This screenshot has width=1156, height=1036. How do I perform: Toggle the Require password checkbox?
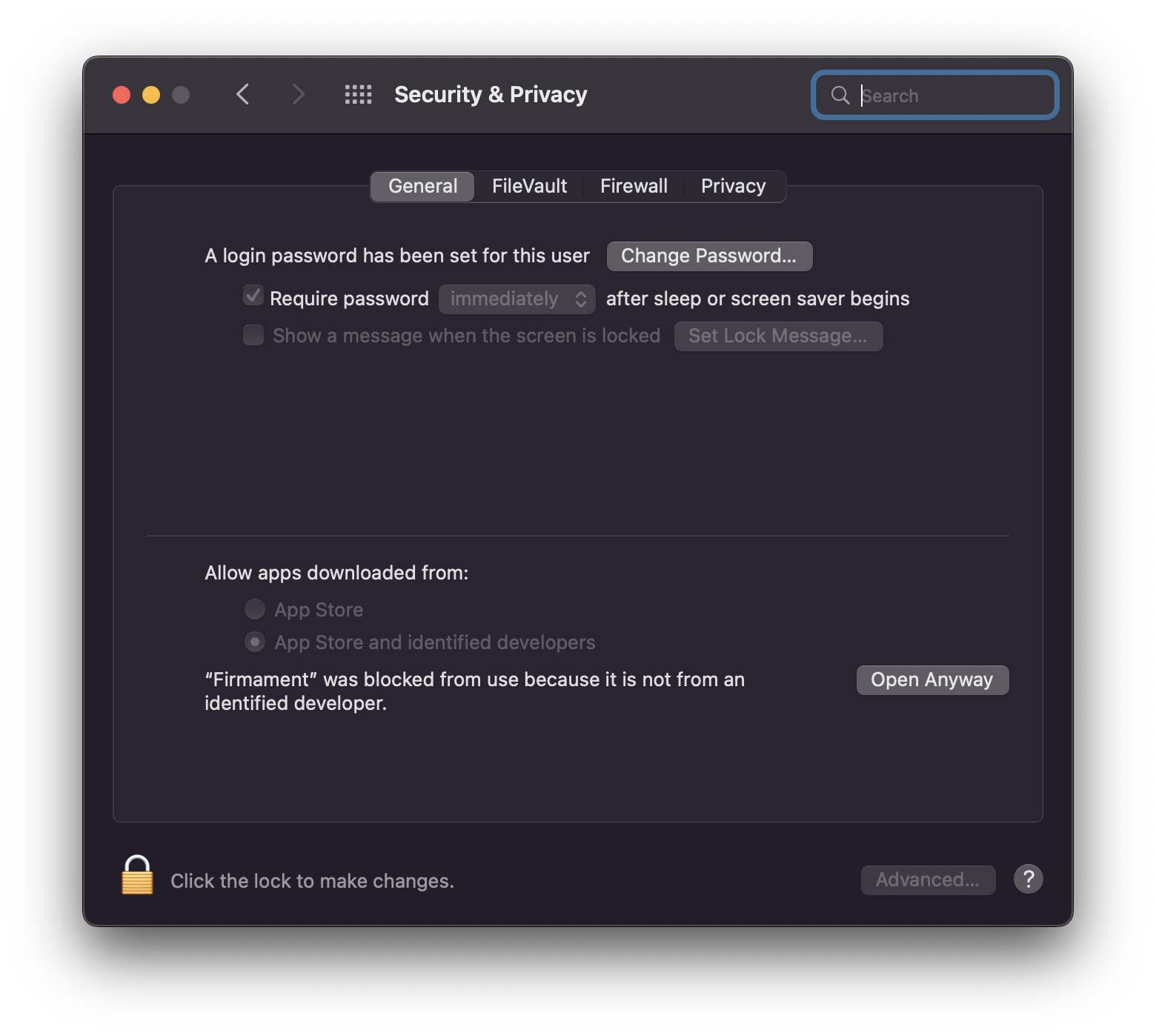[253, 296]
